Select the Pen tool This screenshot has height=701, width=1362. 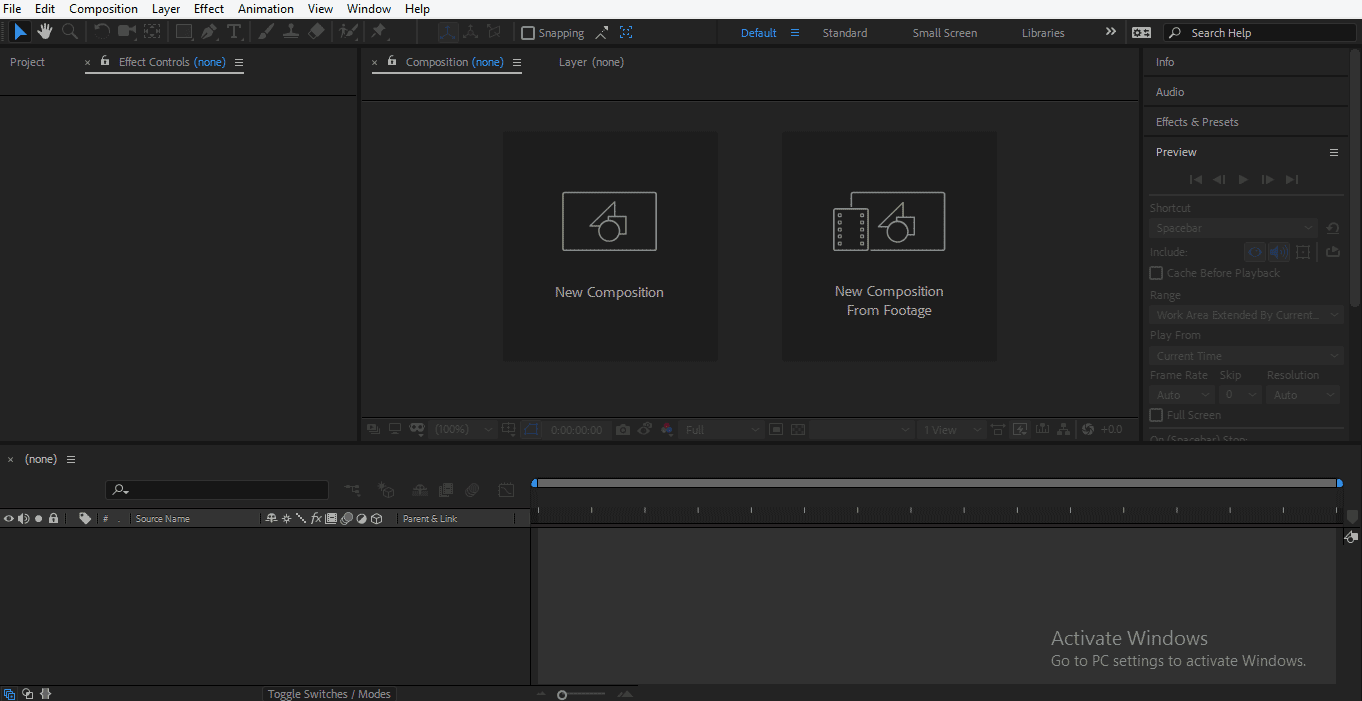point(210,32)
